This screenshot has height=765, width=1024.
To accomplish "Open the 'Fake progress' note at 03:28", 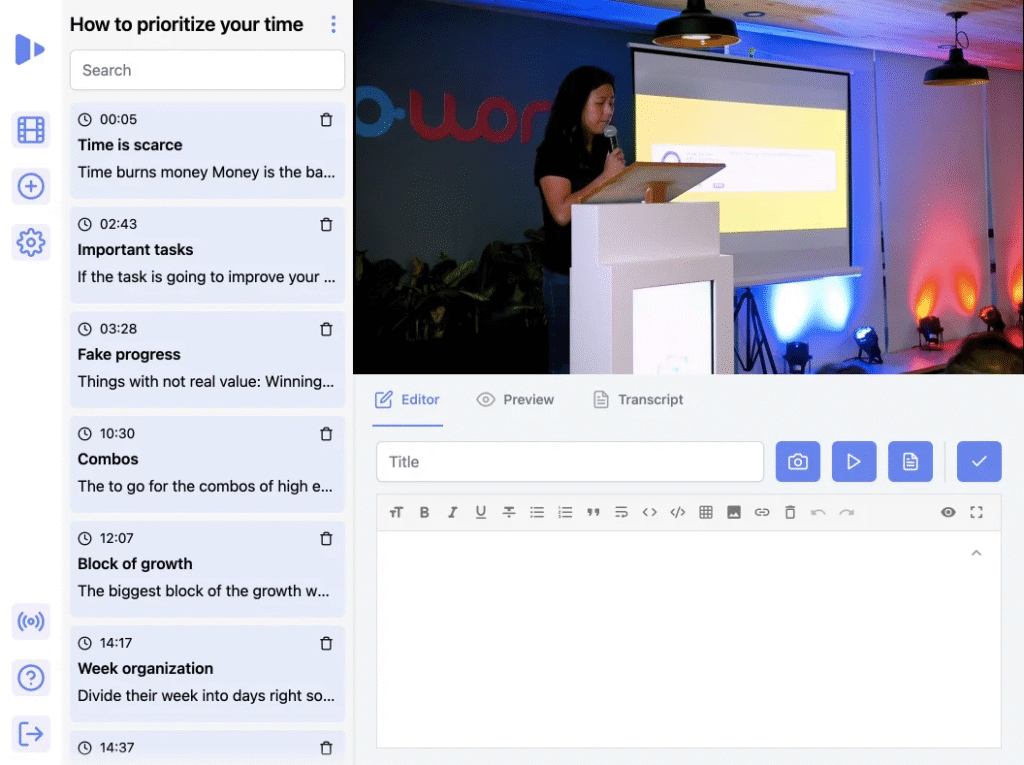I will tap(206, 355).
